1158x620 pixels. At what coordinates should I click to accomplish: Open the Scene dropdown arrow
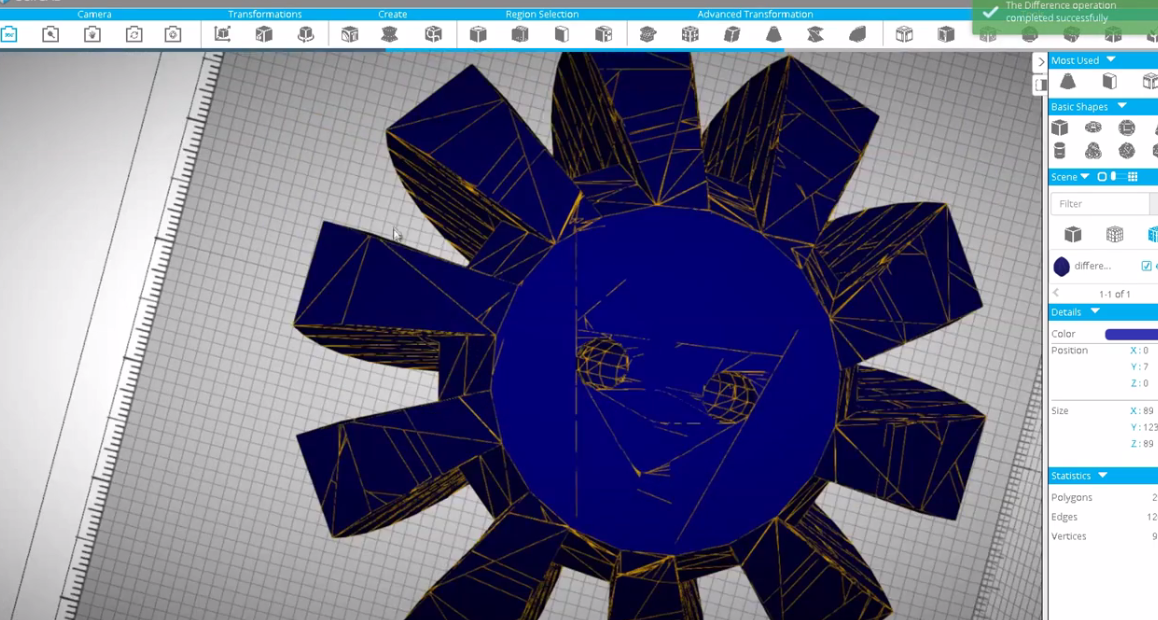[x=1085, y=176]
